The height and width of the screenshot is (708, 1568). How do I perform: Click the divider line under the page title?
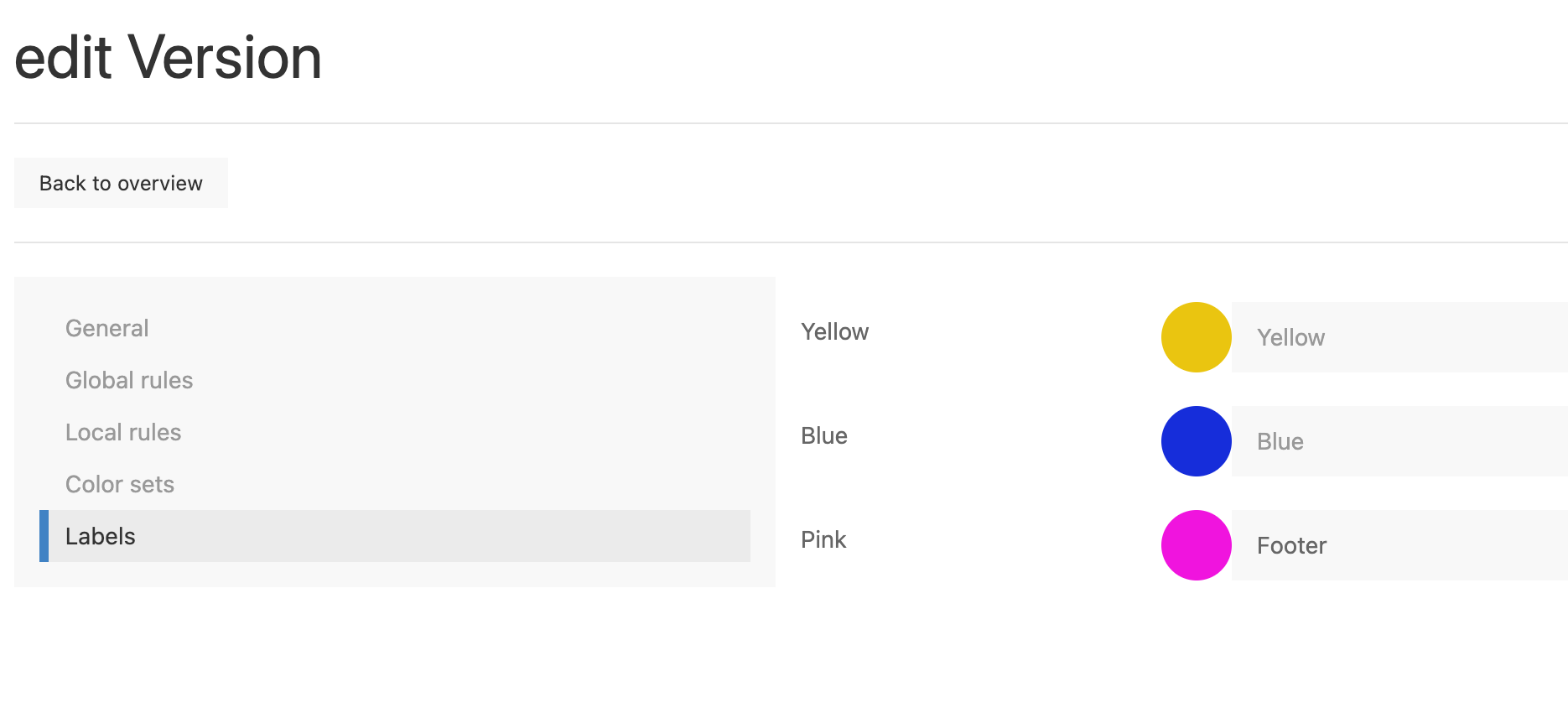[788, 123]
